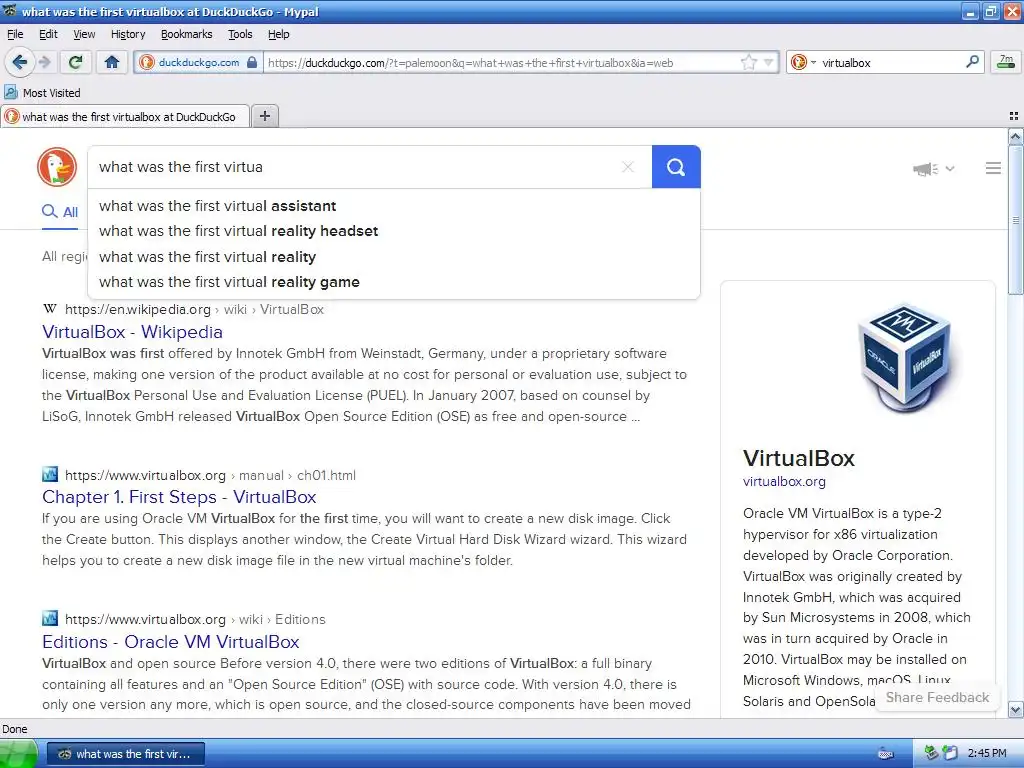
Task: Click the tray icon left of the clock
Action: (950, 754)
